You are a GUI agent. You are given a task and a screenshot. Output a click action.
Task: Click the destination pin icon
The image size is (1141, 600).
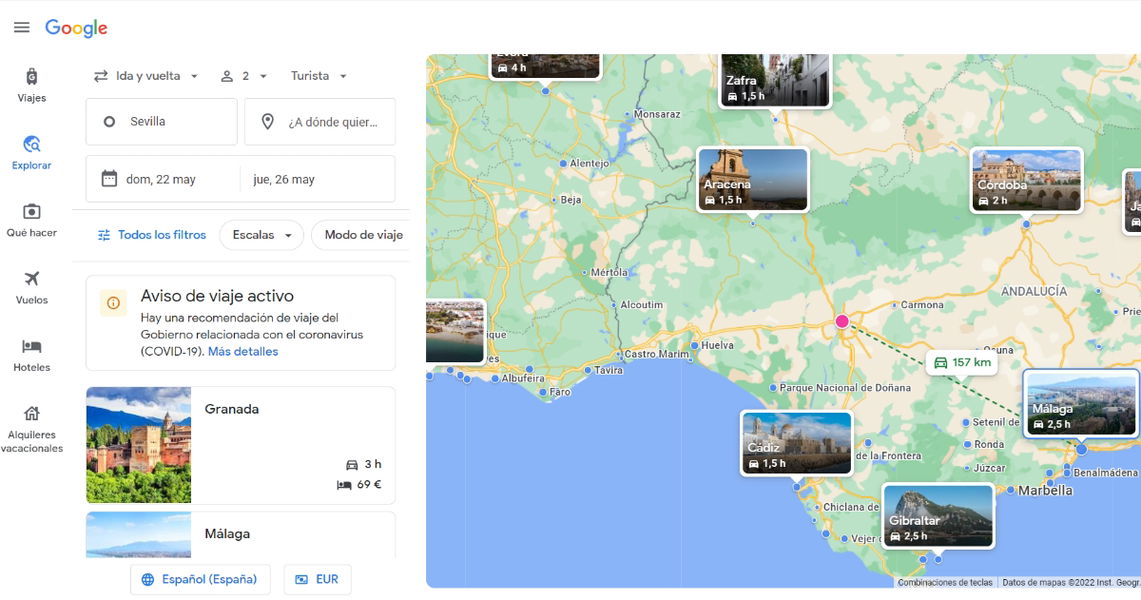pyautogui.click(x=268, y=121)
